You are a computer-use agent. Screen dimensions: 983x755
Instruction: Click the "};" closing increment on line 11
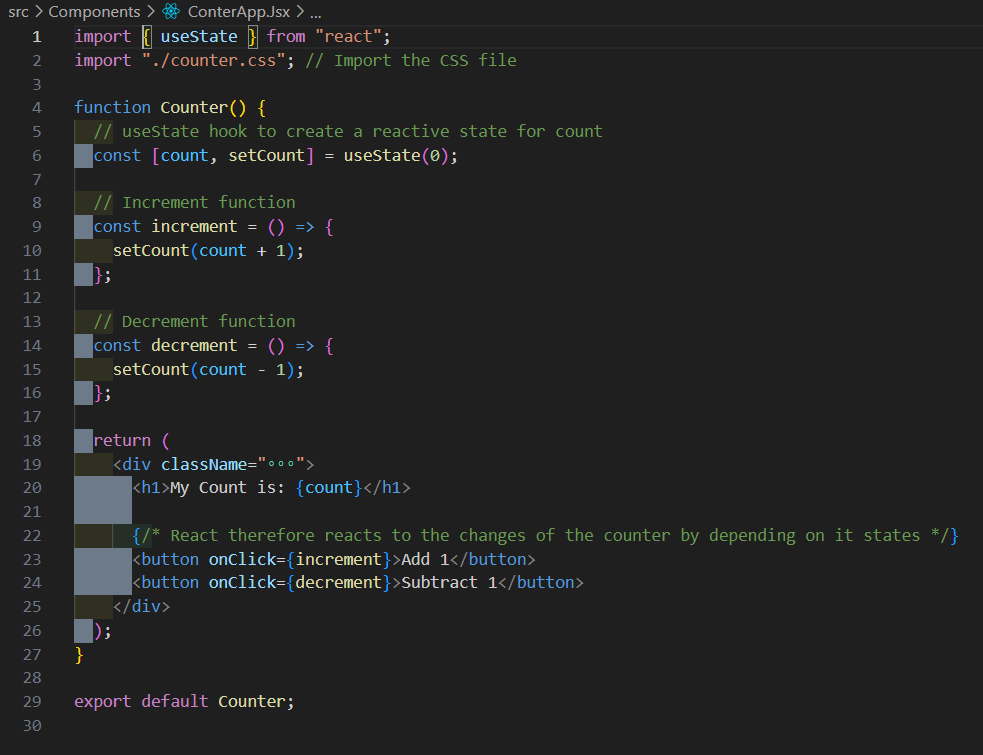pos(103,275)
